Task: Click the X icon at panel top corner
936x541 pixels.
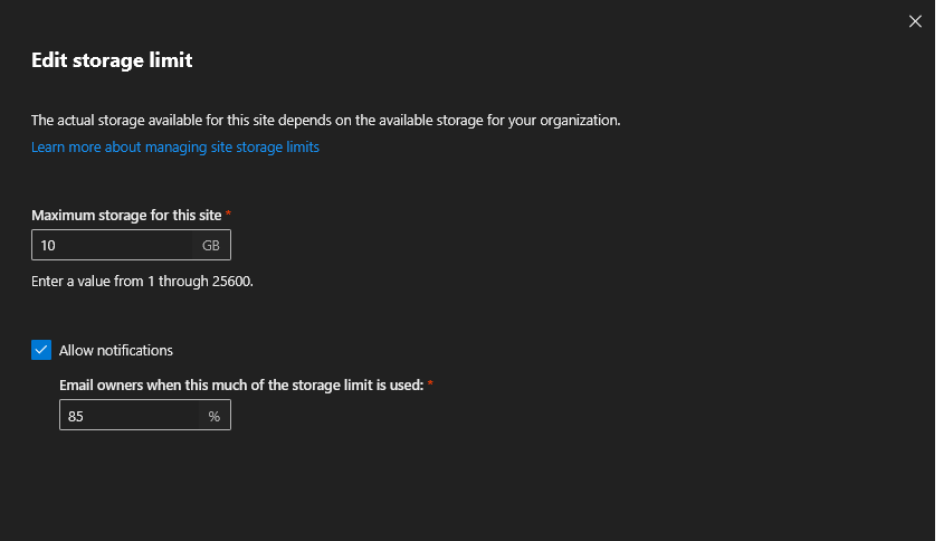Action: coord(914,21)
